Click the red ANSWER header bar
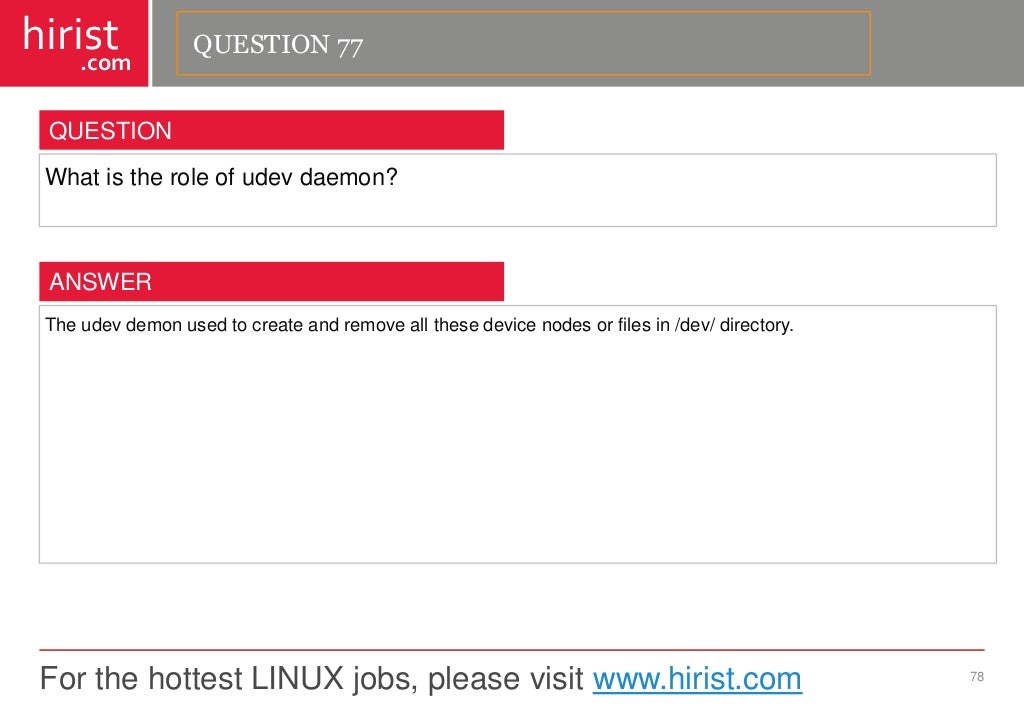Viewport: 1024px width, 709px height. (x=271, y=281)
